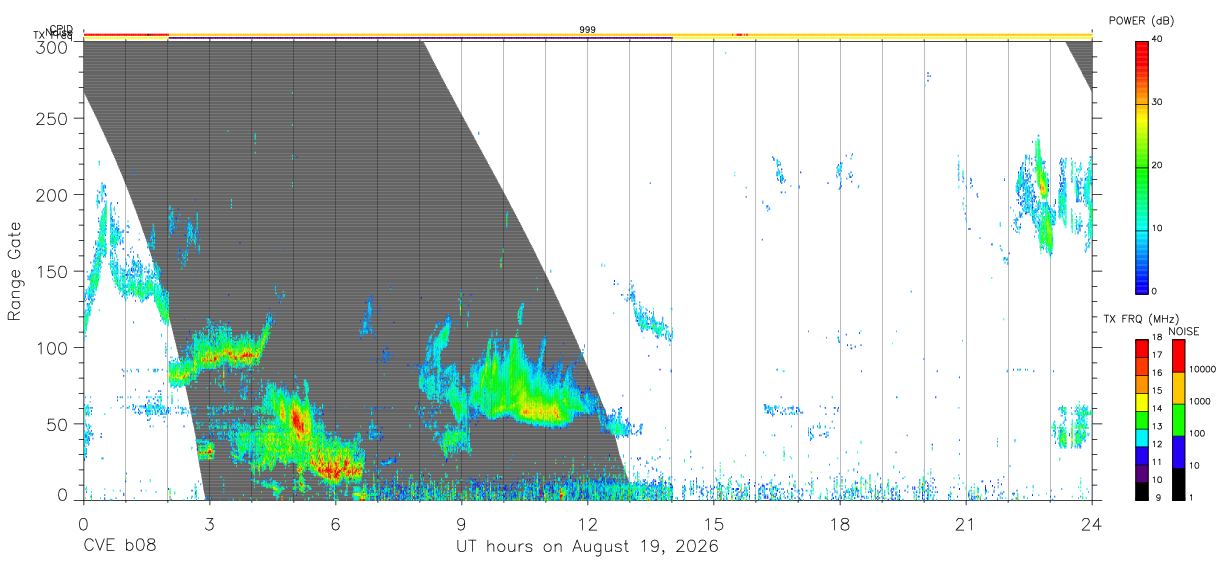Click the 50 tick on Range Gate axis
The height and width of the screenshot is (567, 1228).
(x=58, y=424)
